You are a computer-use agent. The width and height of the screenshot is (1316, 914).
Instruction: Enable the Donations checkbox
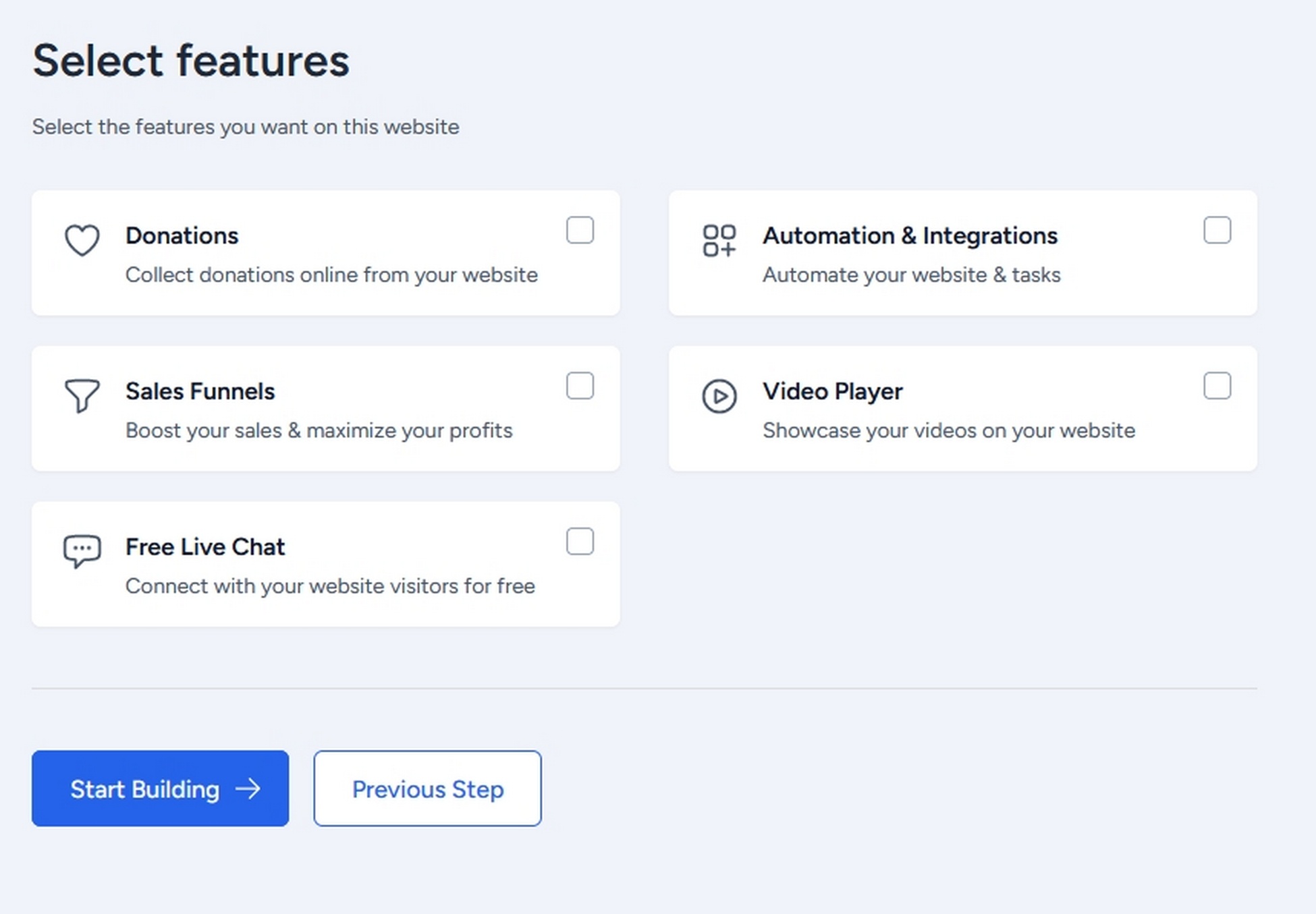580,231
